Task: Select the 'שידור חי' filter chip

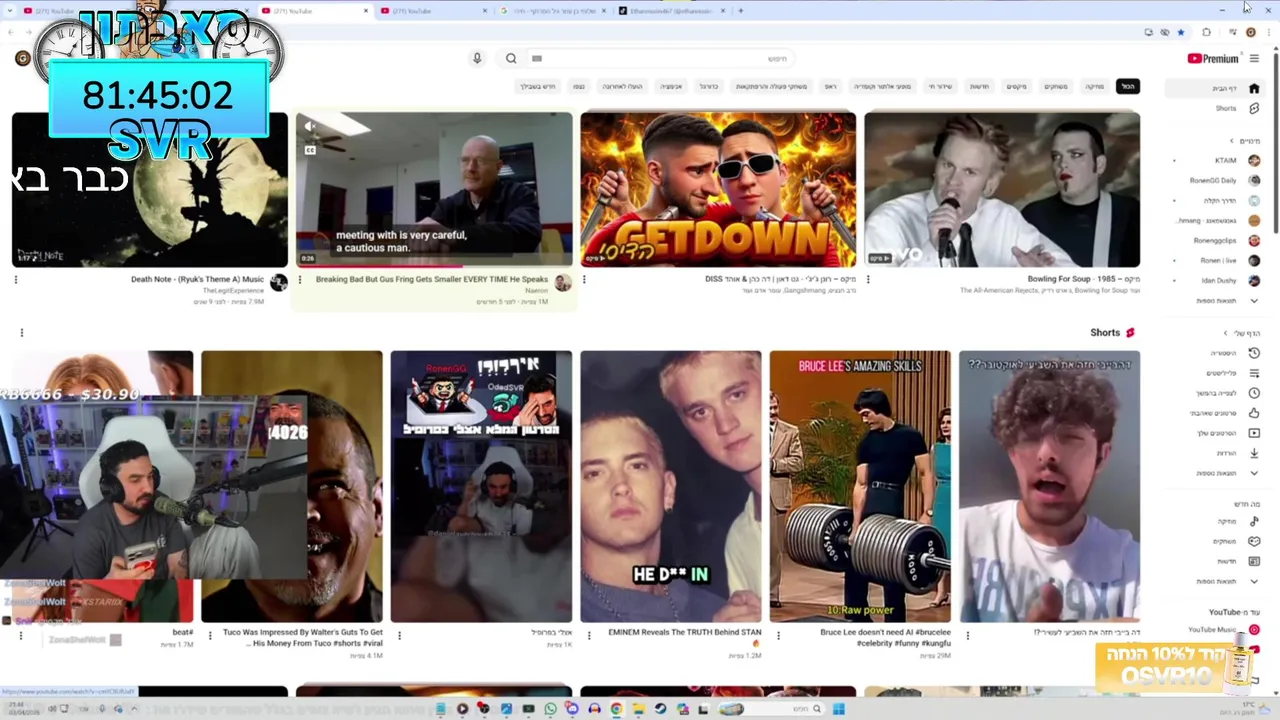Action: click(940, 87)
